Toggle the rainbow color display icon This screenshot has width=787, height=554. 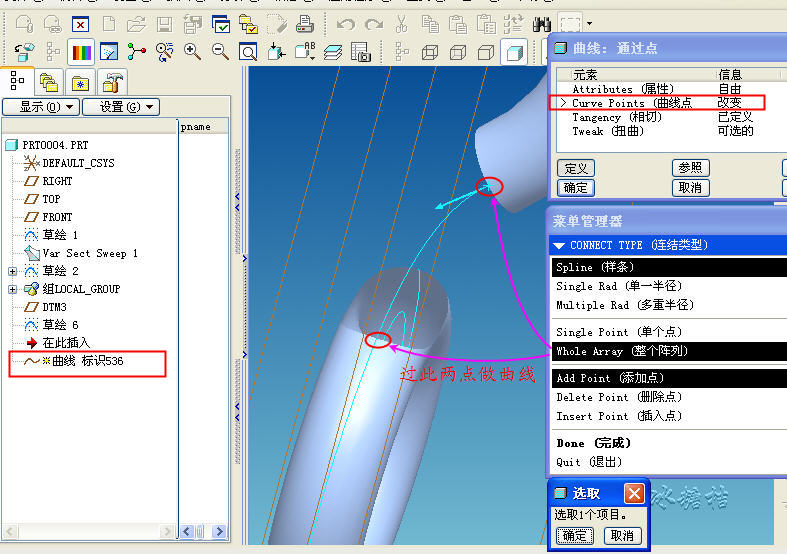point(81,52)
